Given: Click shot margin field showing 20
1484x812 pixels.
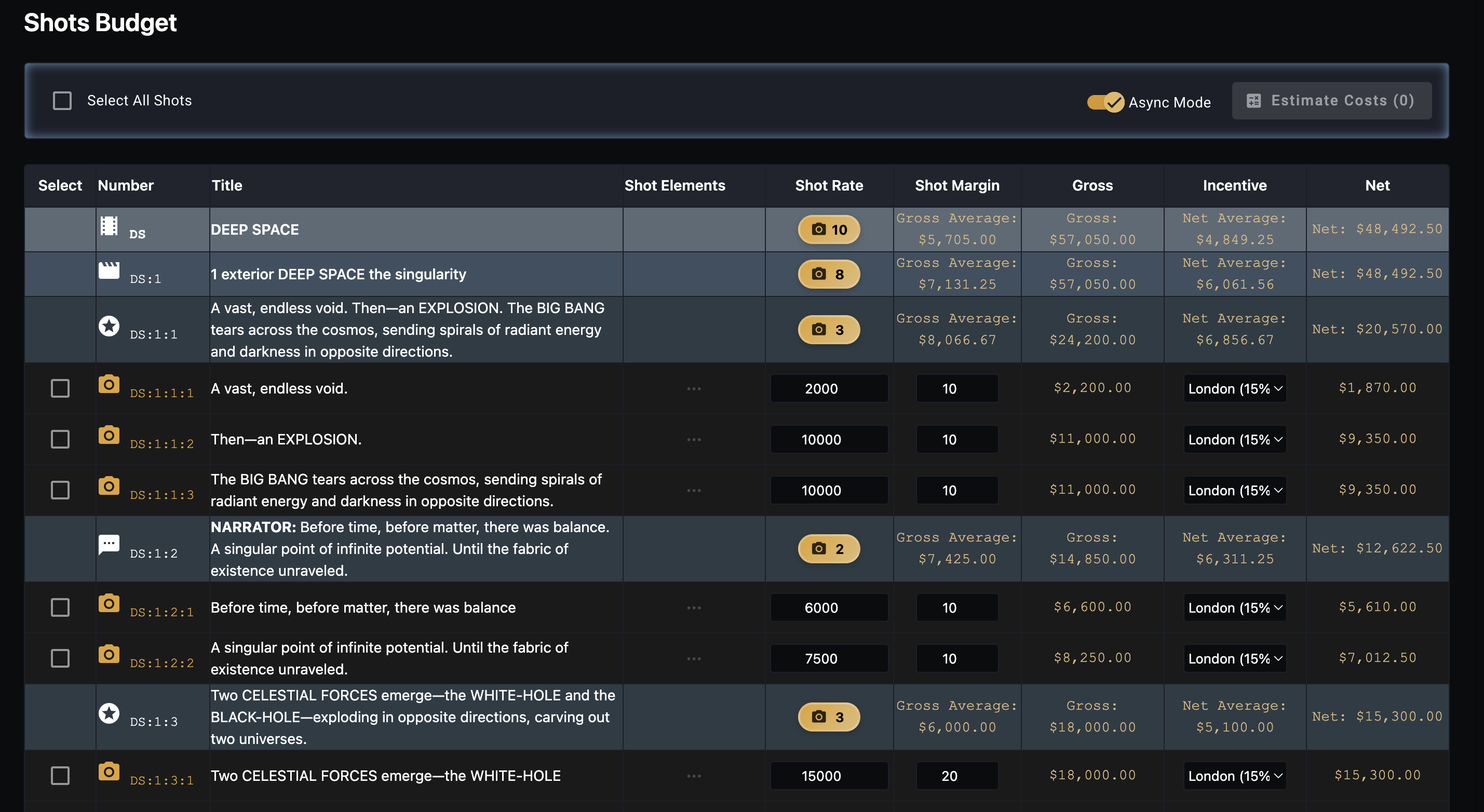Looking at the screenshot, I should (x=956, y=776).
